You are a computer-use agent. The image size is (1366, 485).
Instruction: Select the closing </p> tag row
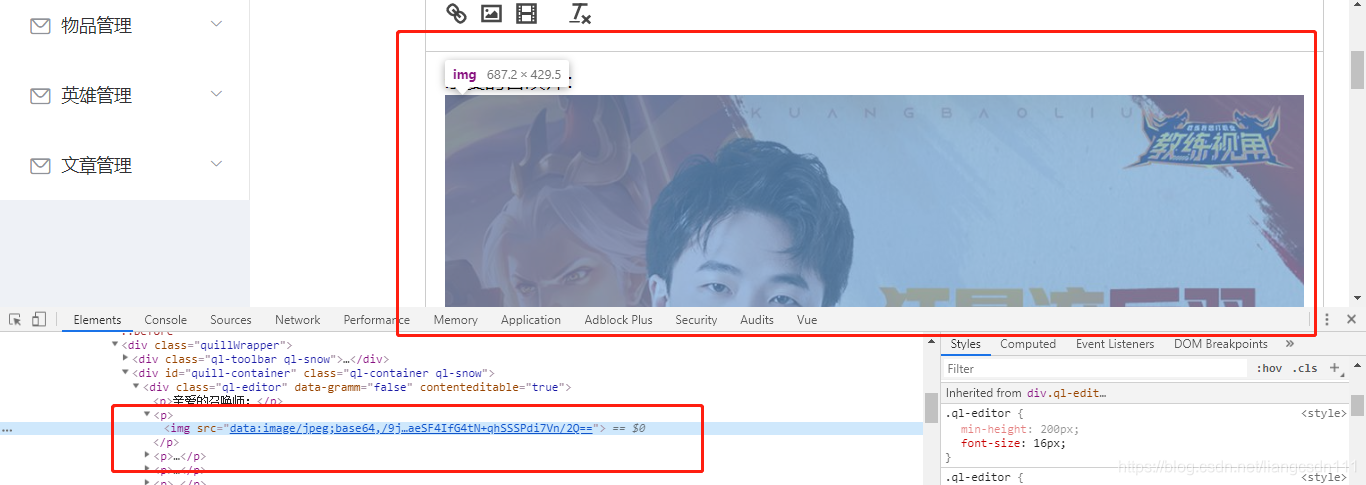point(166,442)
